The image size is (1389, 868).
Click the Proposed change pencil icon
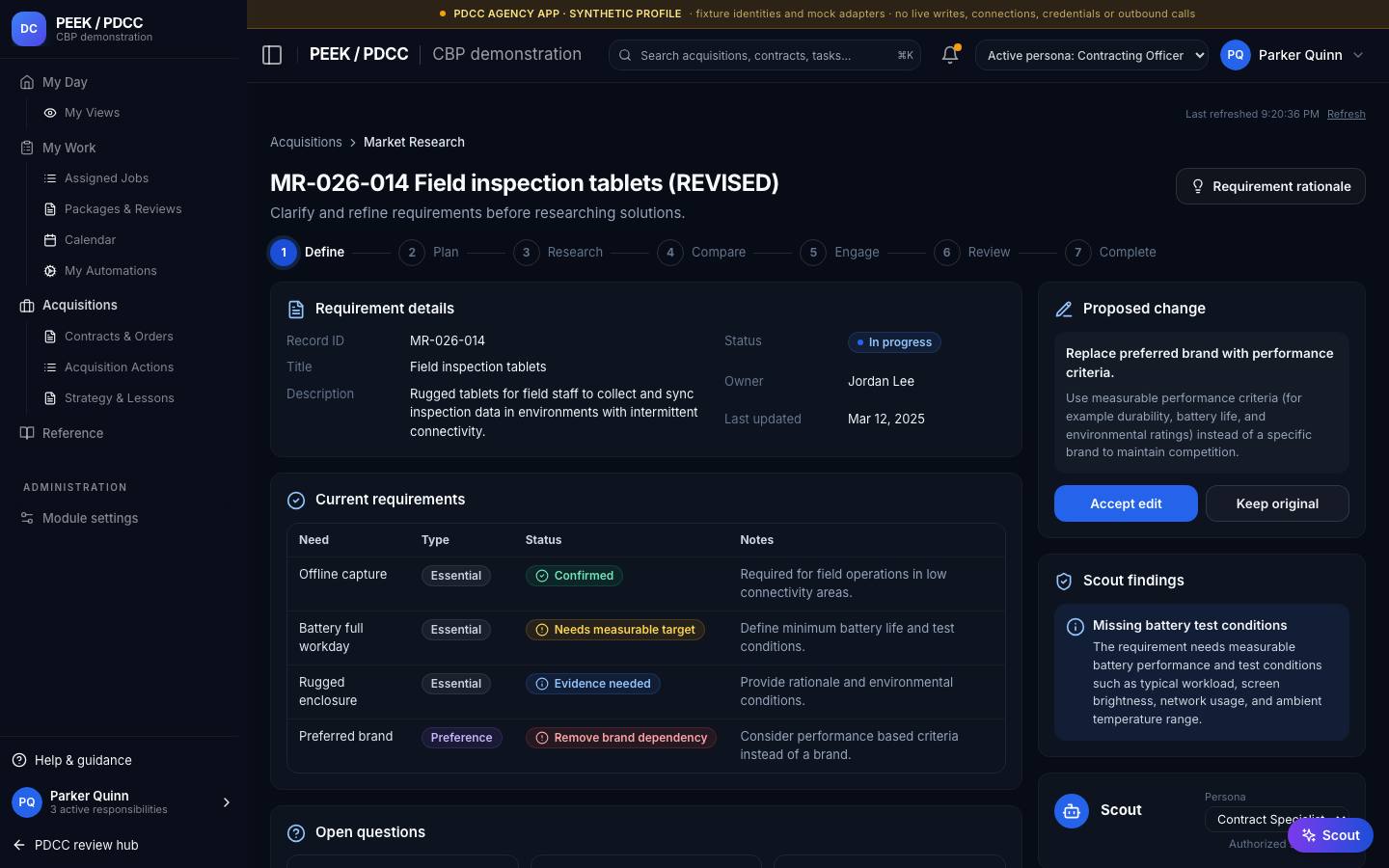click(x=1064, y=309)
